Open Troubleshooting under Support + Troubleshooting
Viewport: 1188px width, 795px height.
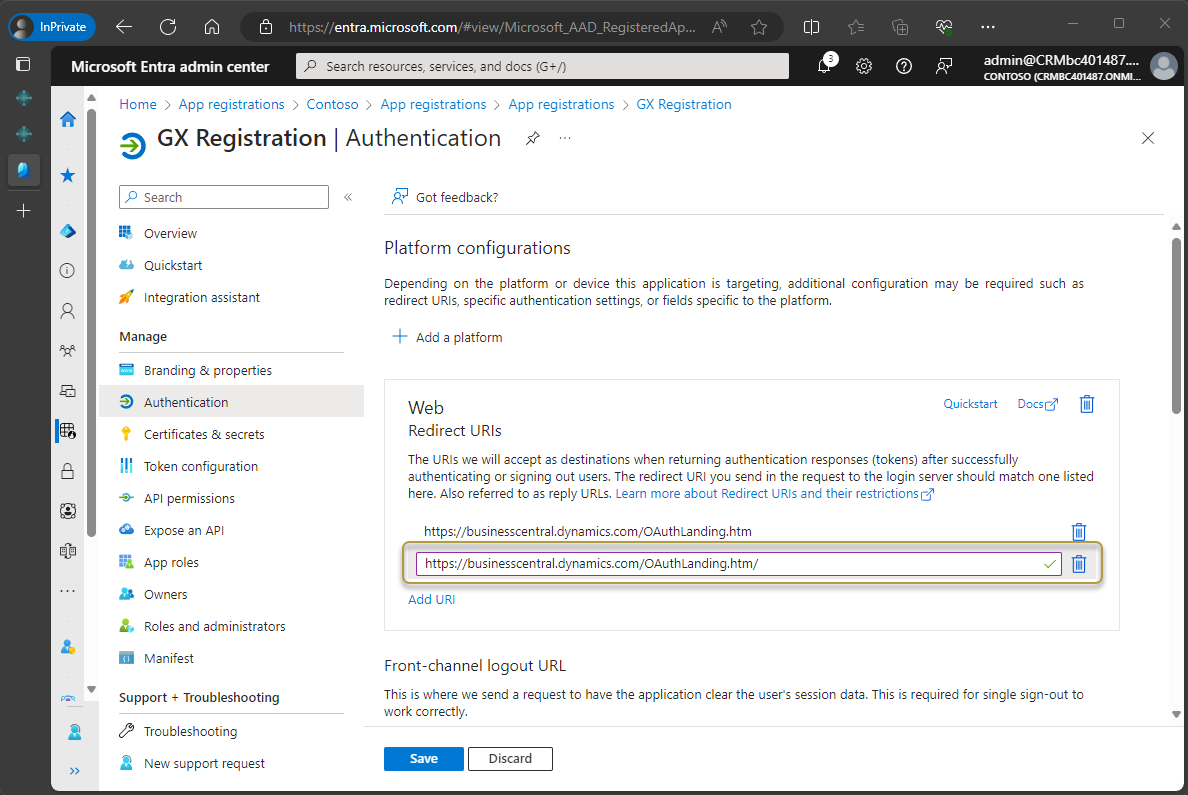pyautogui.click(x=191, y=730)
